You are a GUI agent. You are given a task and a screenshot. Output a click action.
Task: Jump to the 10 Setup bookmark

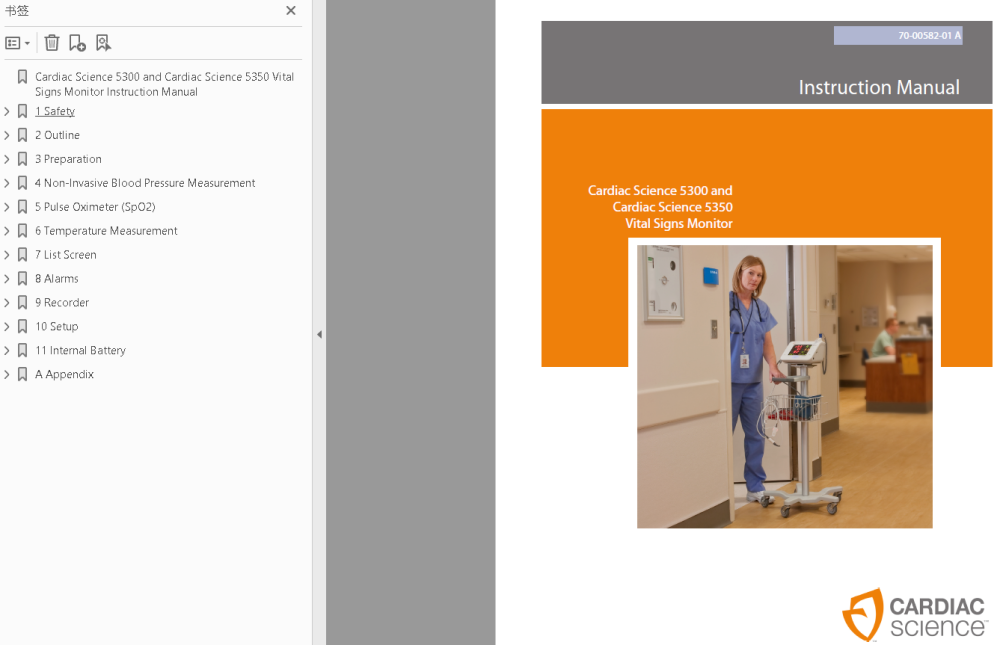coord(56,327)
